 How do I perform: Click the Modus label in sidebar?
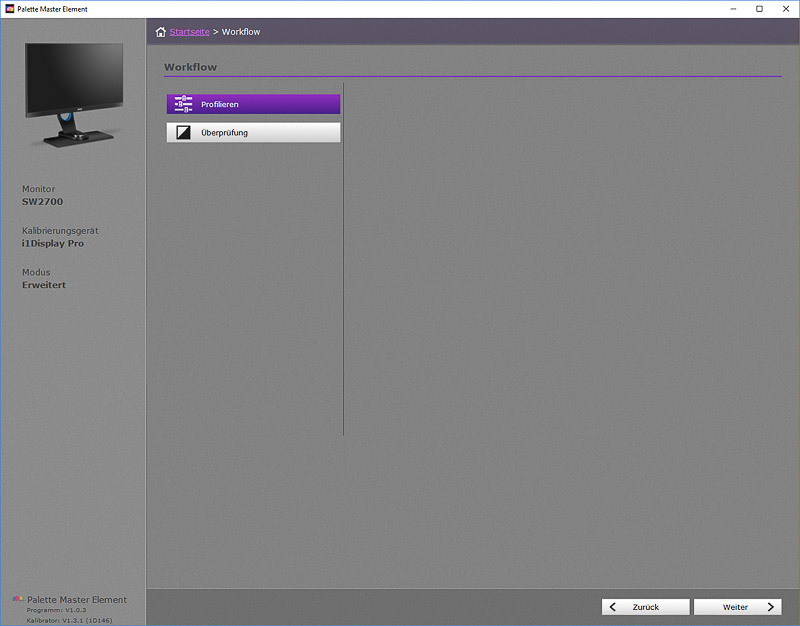tap(36, 272)
